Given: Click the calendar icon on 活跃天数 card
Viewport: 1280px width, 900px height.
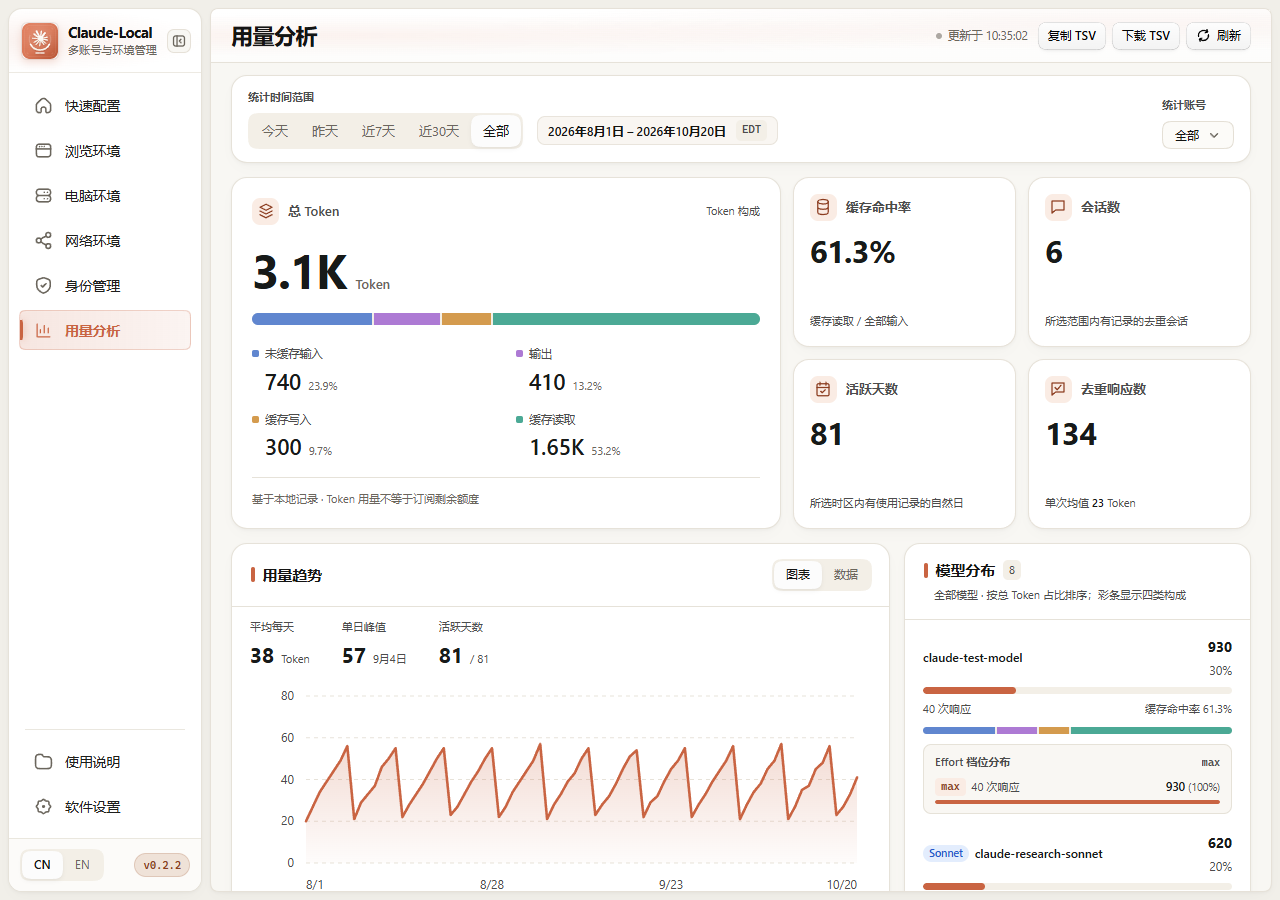Looking at the screenshot, I should (x=823, y=389).
